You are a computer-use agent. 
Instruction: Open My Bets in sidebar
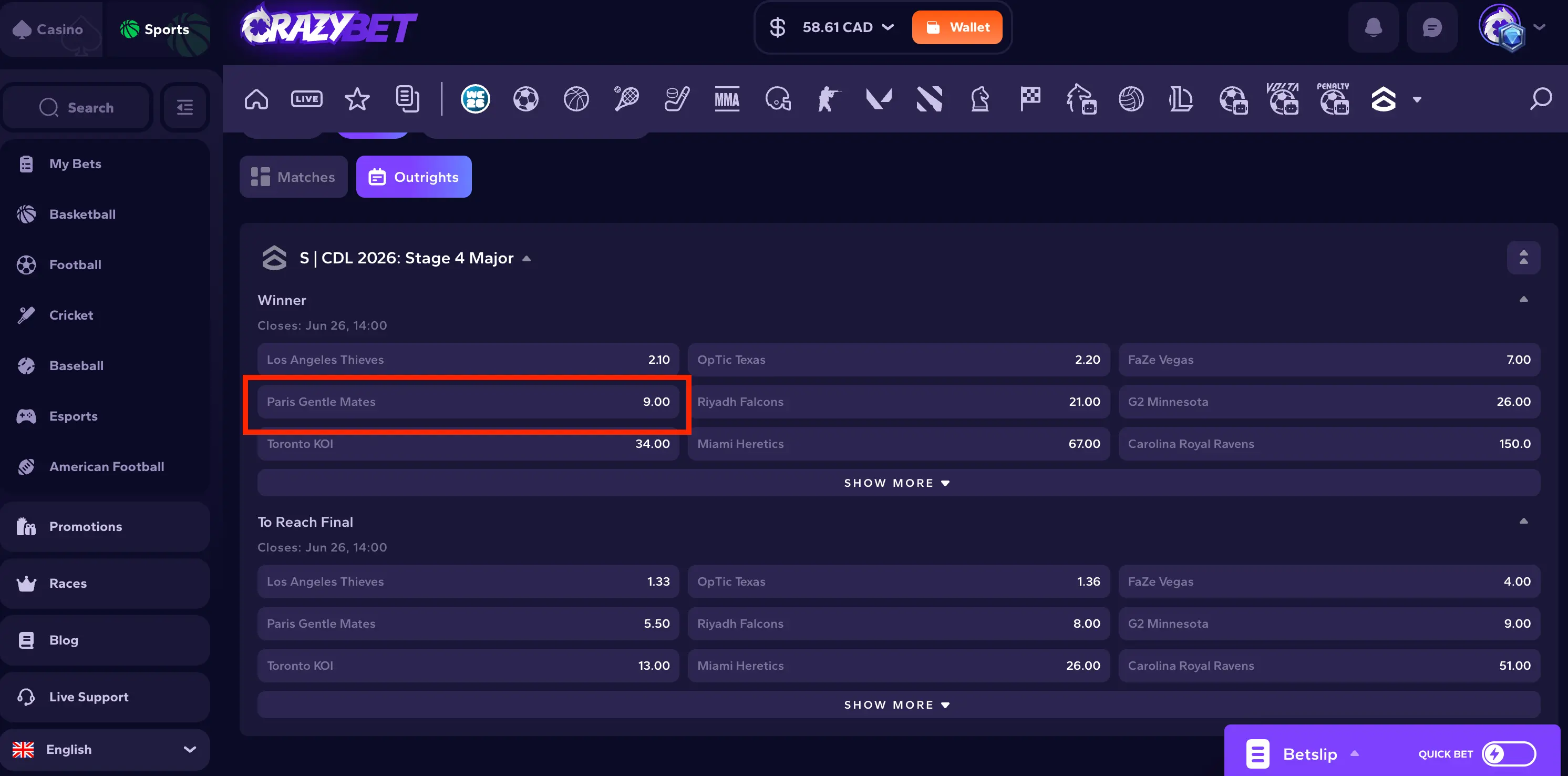[105, 163]
